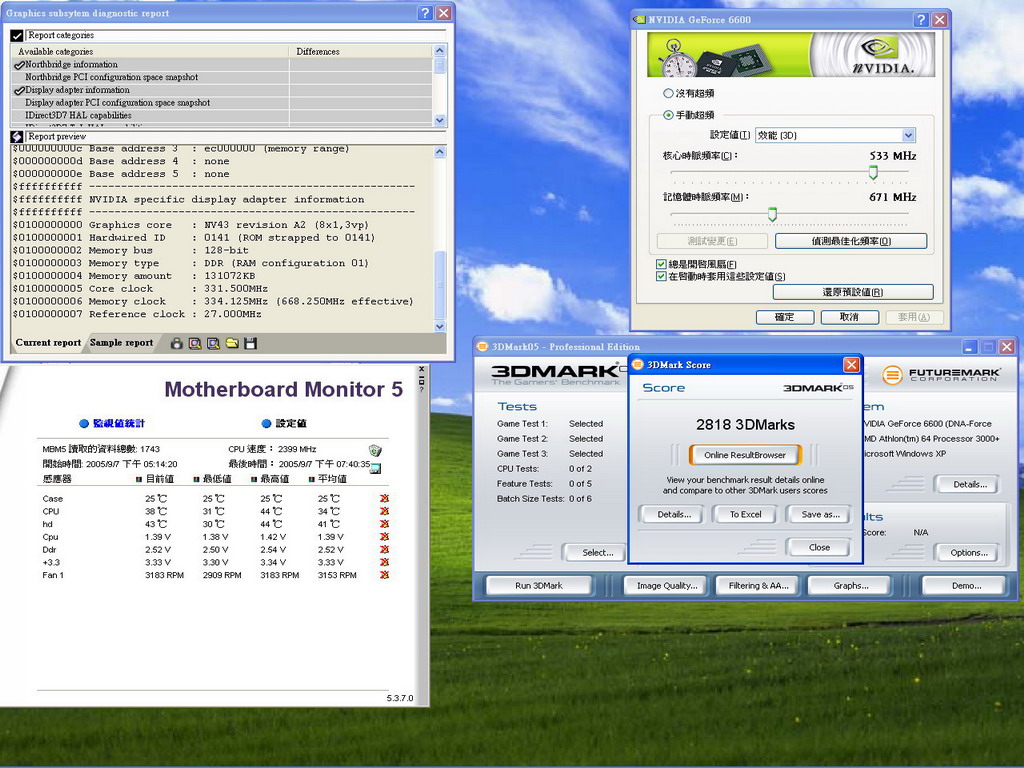Switch to Sample report tab
Screen dimensions: 1024x768
[x=121, y=343]
